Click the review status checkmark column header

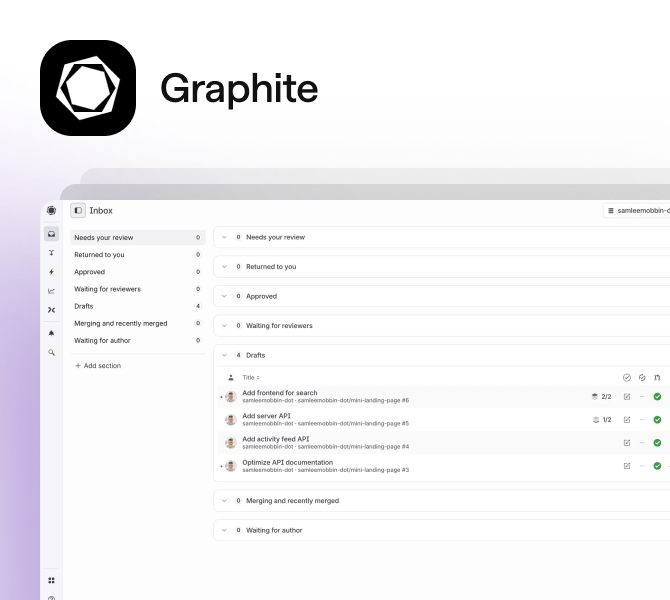[x=627, y=377]
